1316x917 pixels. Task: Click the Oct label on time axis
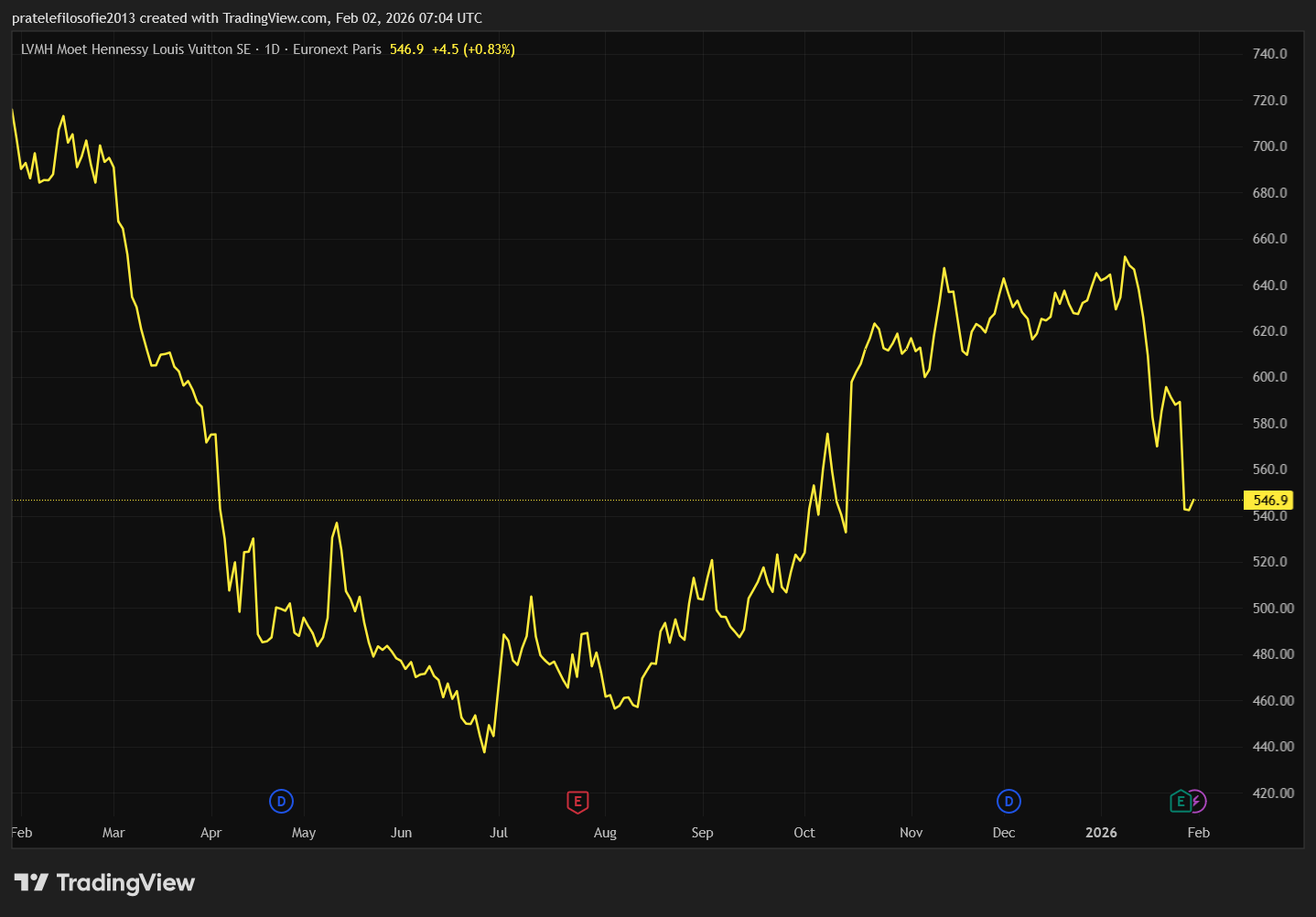pyautogui.click(x=804, y=833)
